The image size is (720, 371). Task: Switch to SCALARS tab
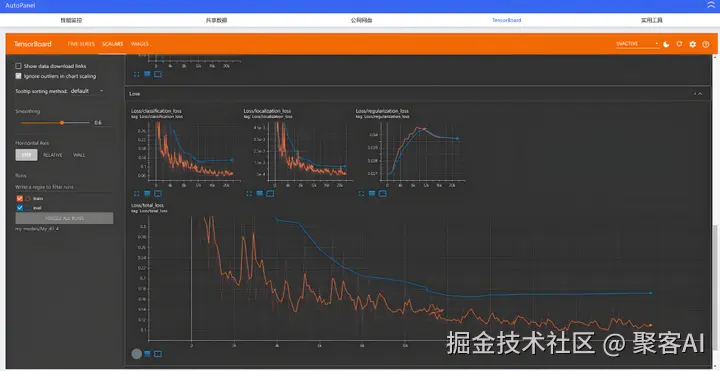[x=112, y=44]
